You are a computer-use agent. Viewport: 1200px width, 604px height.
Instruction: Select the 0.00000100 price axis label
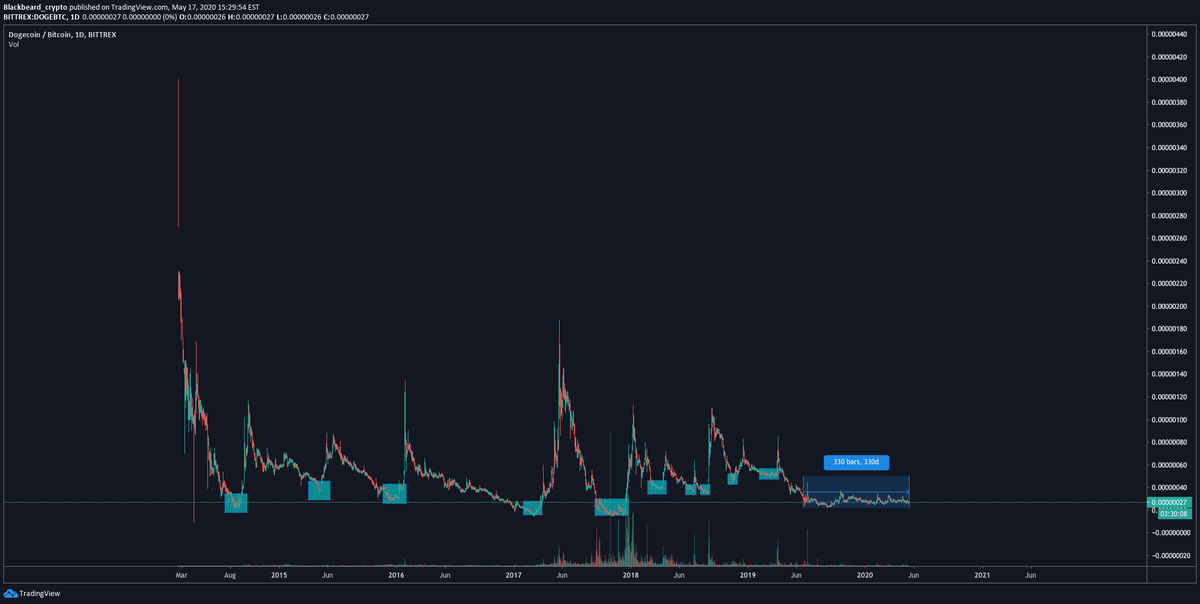pyautogui.click(x=1169, y=420)
